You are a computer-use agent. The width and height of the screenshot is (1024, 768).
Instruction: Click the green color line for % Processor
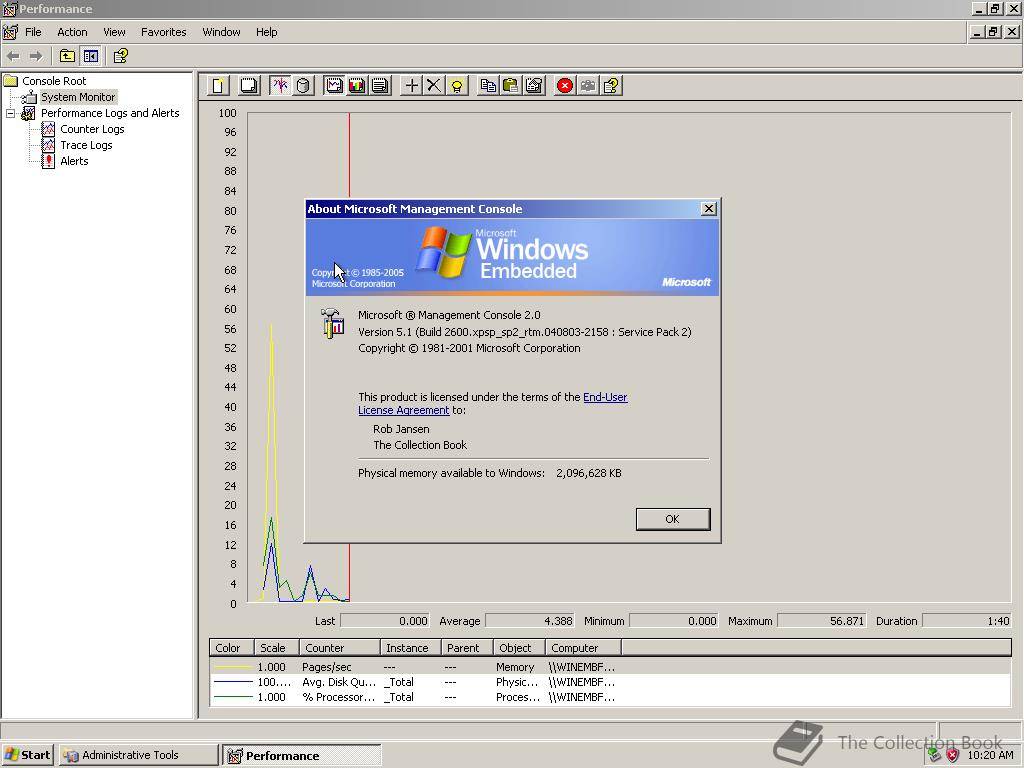point(233,697)
